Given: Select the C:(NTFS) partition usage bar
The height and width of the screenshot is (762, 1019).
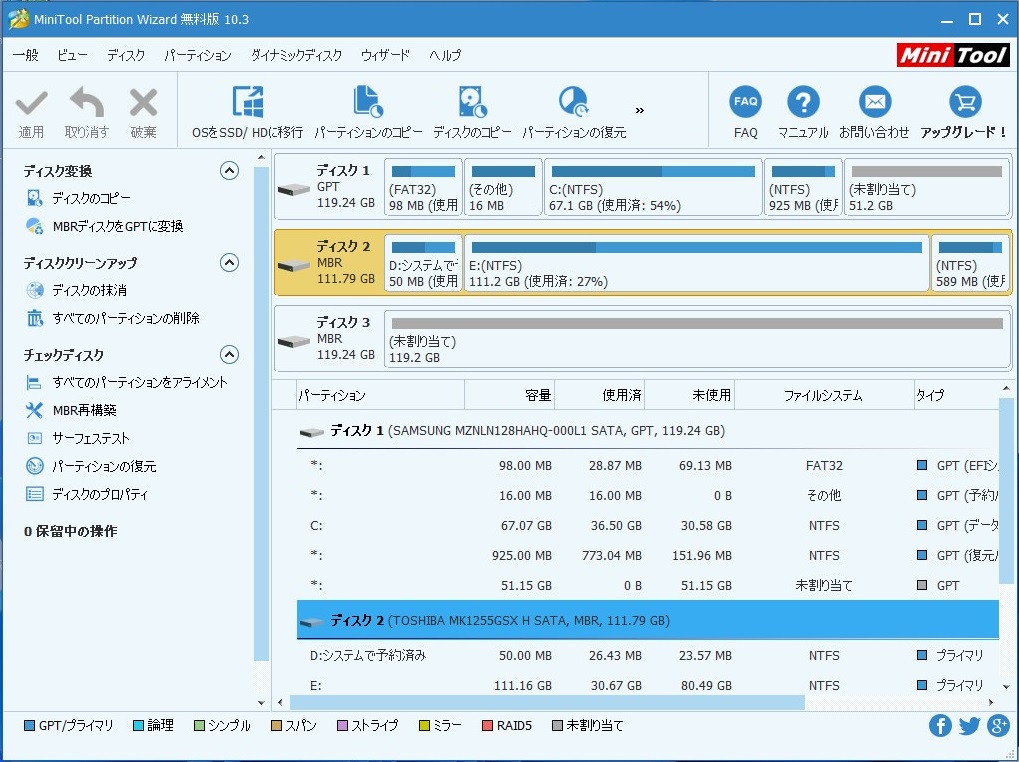Looking at the screenshot, I should [x=651, y=172].
